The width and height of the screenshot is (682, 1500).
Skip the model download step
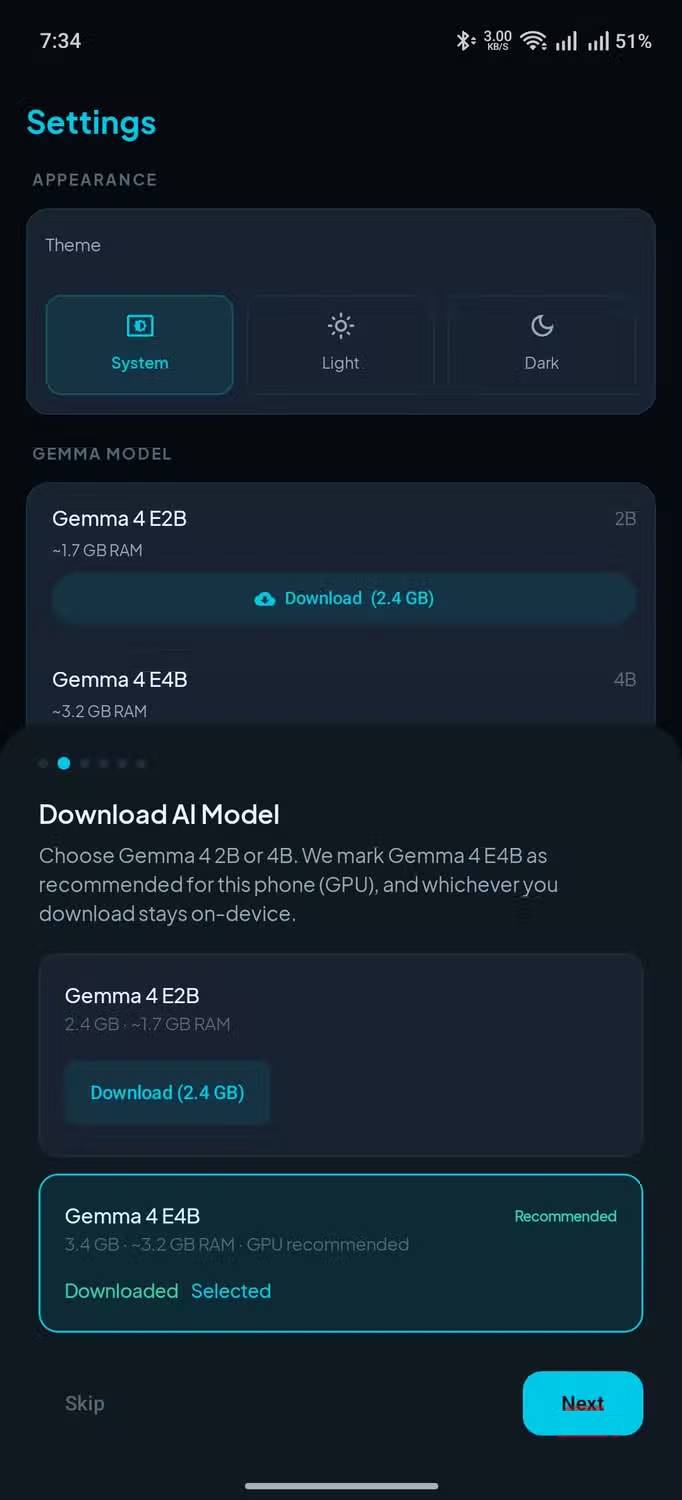85,1403
